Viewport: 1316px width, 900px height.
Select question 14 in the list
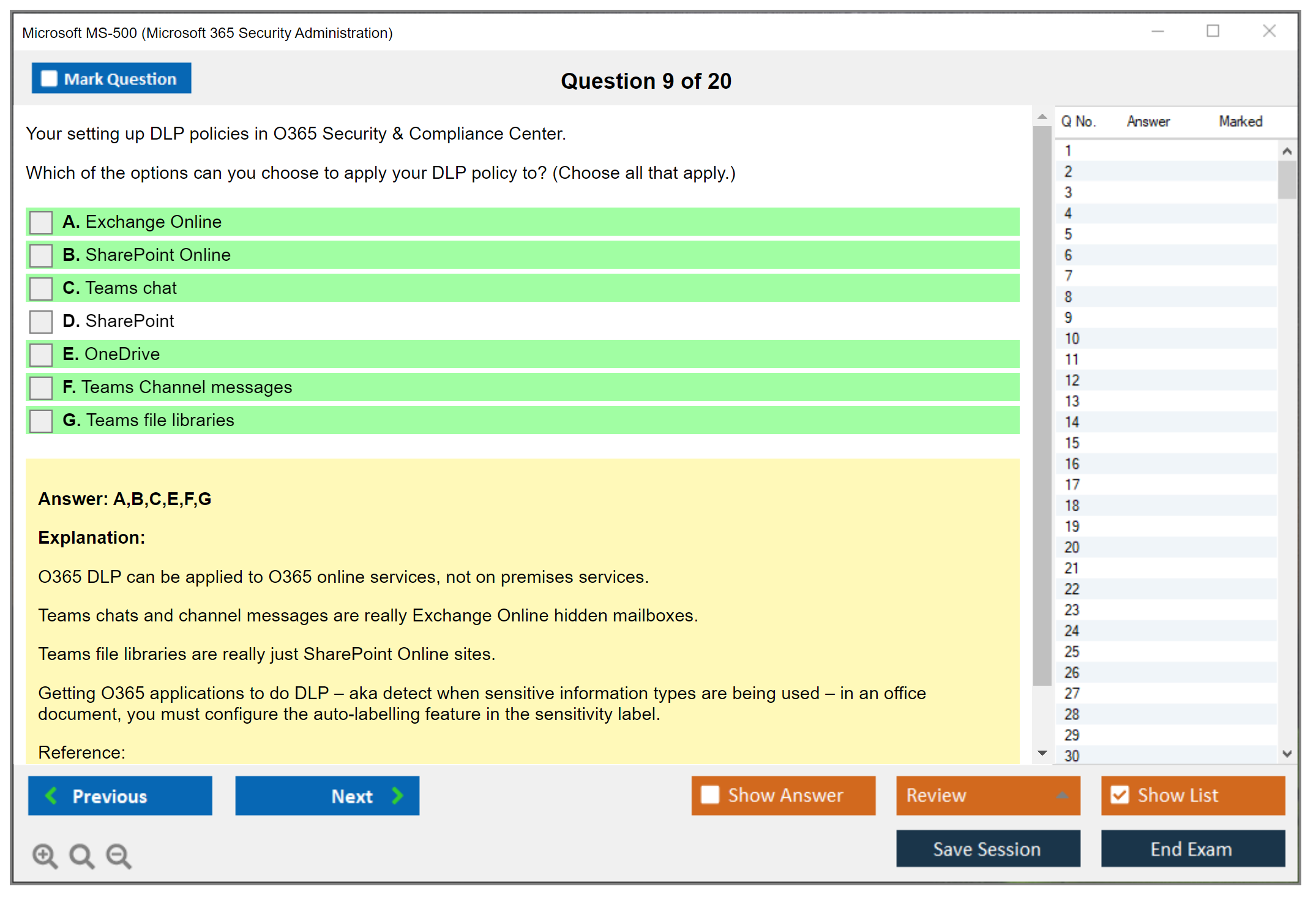[x=1072, y=422]
